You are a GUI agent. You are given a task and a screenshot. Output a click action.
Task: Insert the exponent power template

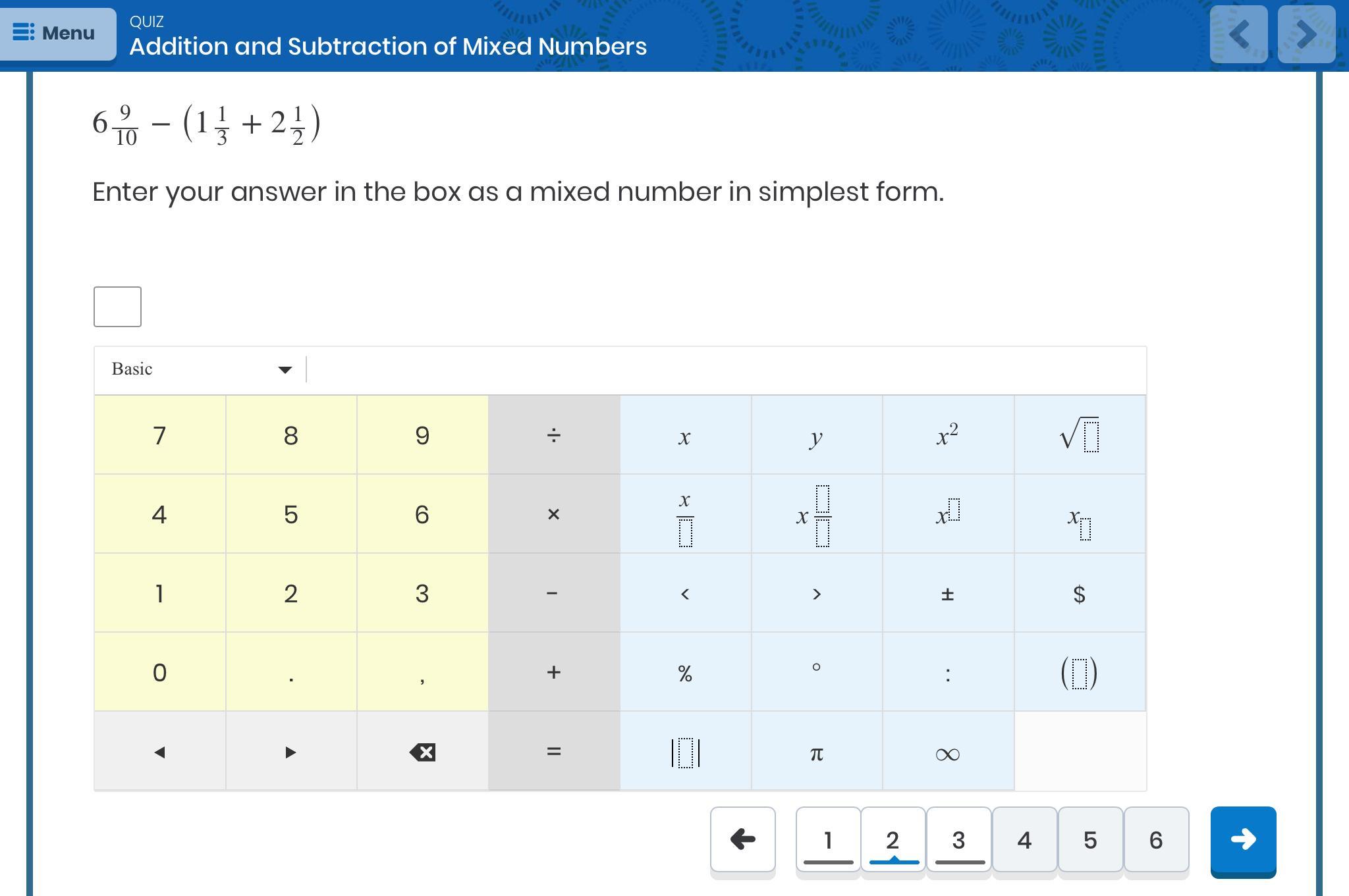948,514
